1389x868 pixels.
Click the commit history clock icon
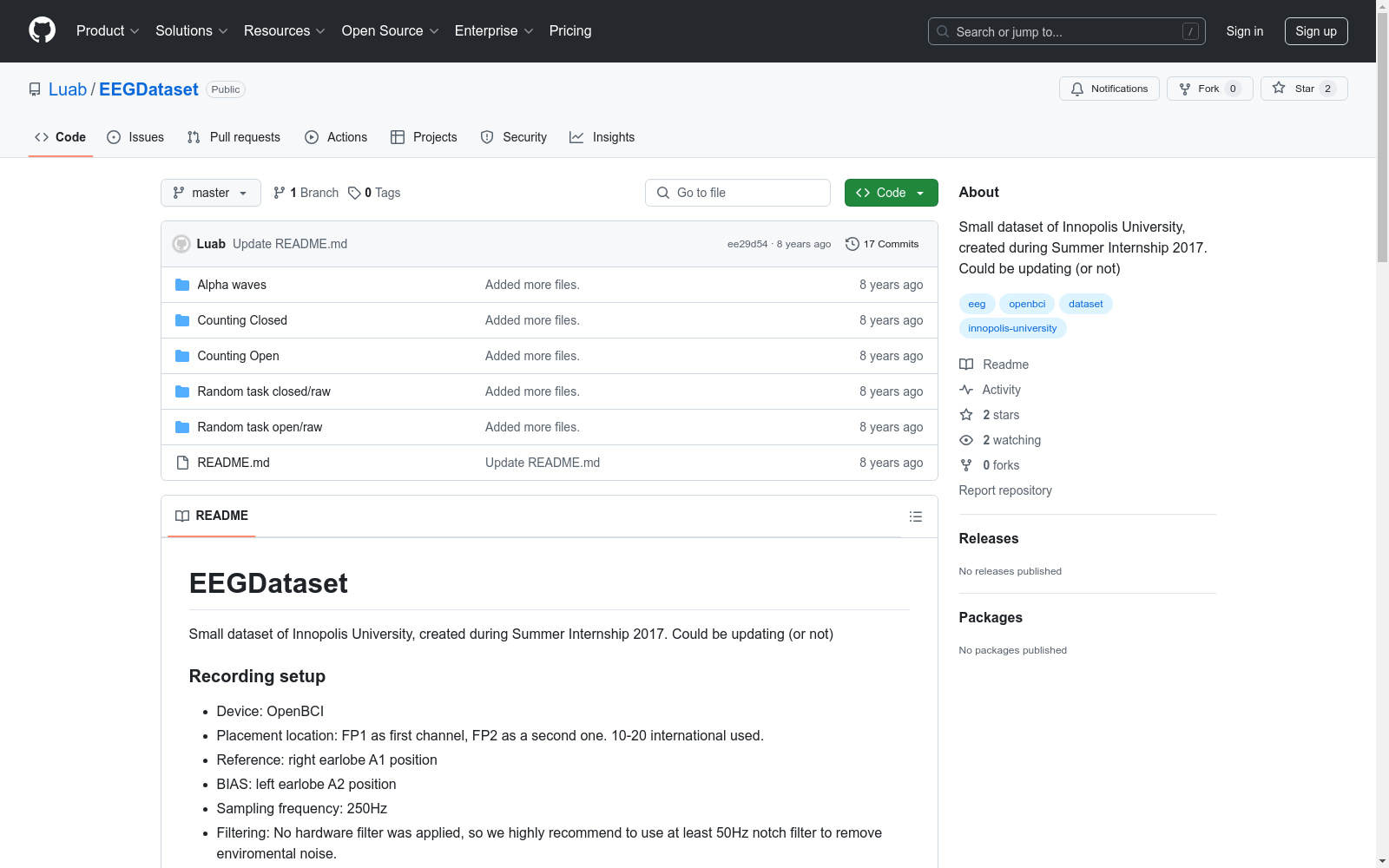tap(852, 244)
